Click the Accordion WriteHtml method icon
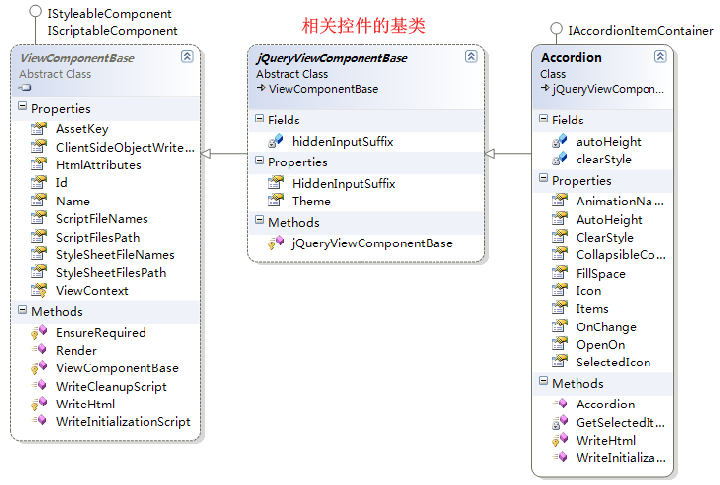720x485 pixels. 560,440
